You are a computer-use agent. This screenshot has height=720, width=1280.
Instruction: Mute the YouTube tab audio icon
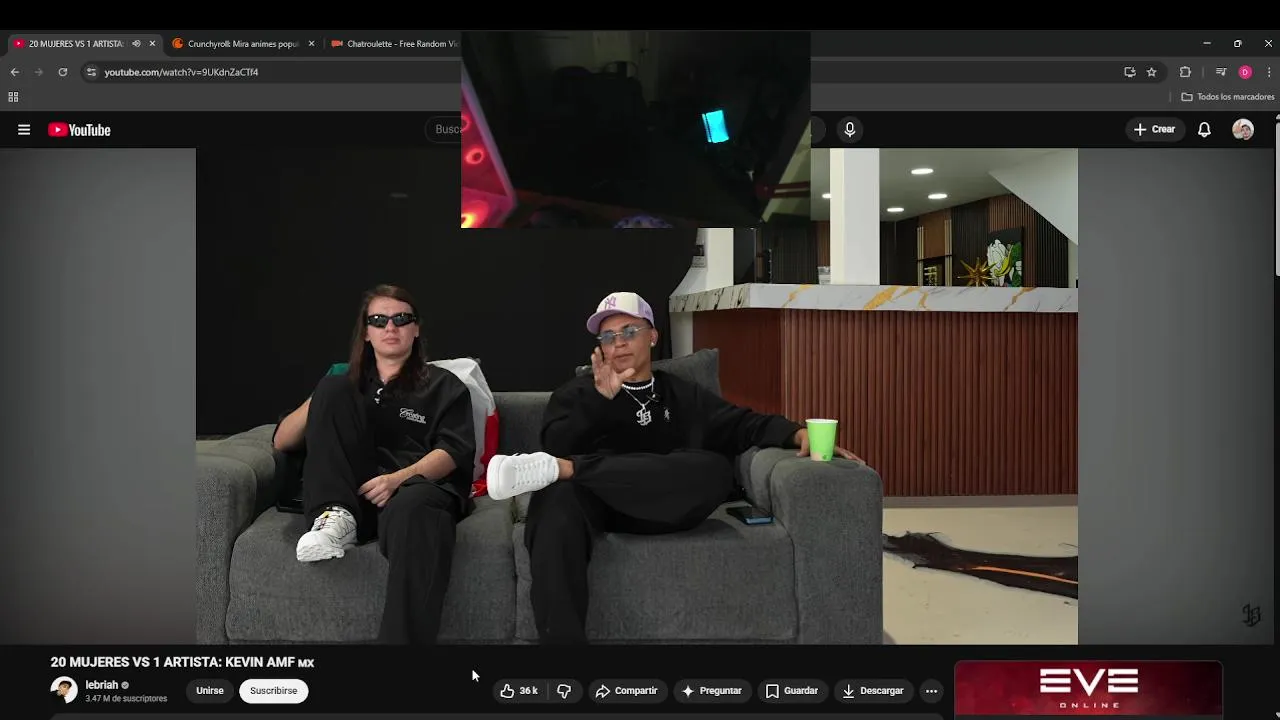[x=136, y=44]
